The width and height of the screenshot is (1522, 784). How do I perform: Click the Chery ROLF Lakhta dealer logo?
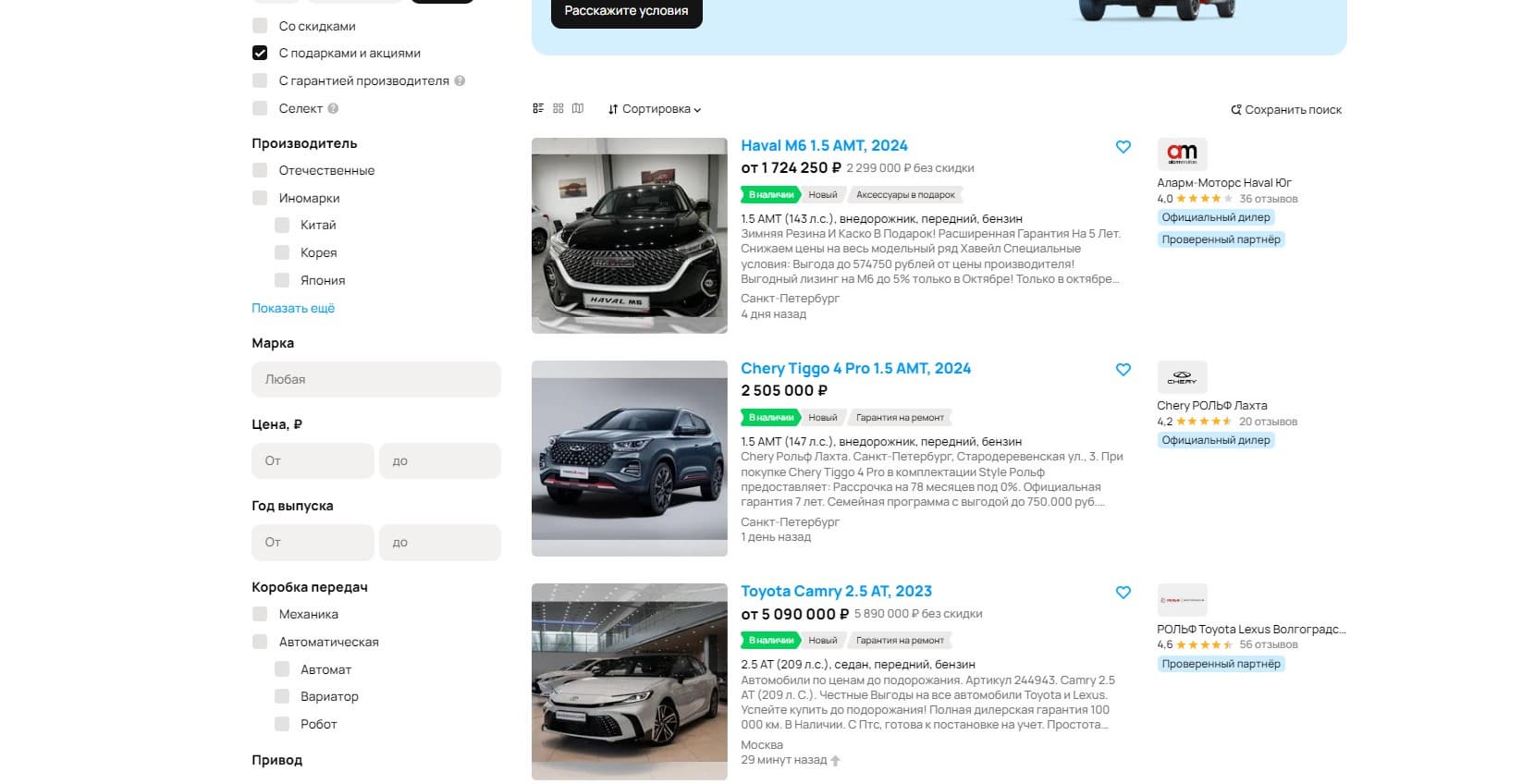coord(1182,377)
